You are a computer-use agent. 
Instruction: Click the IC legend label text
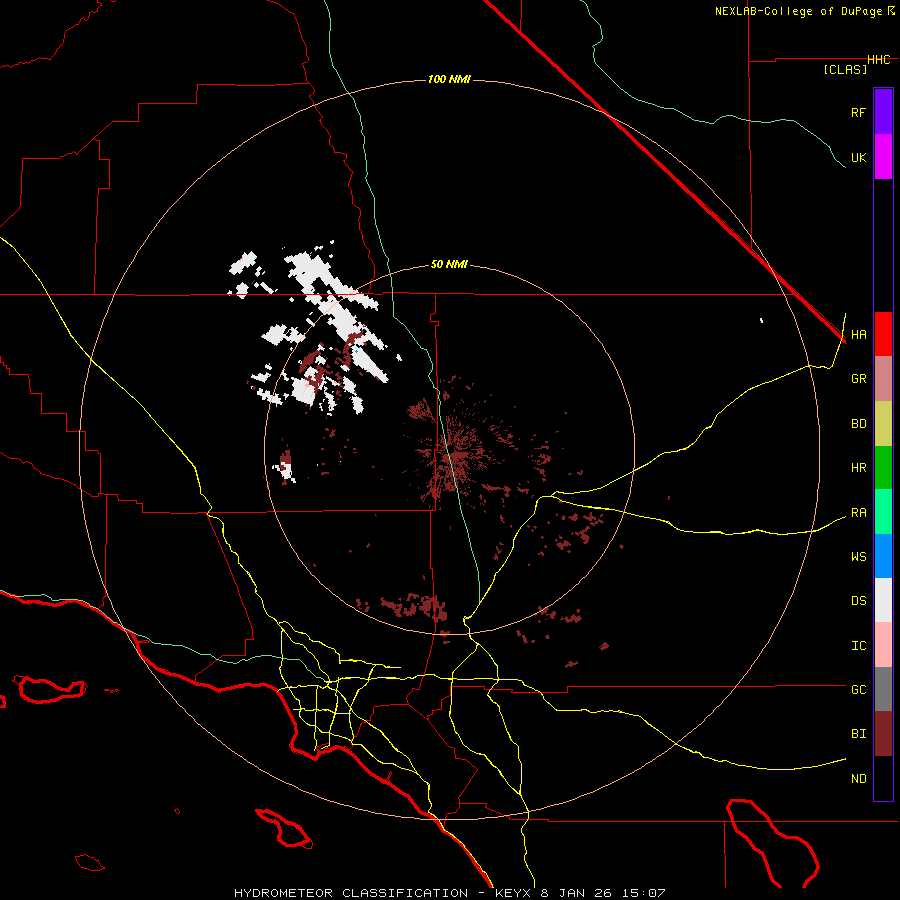(x=858, y=646)
